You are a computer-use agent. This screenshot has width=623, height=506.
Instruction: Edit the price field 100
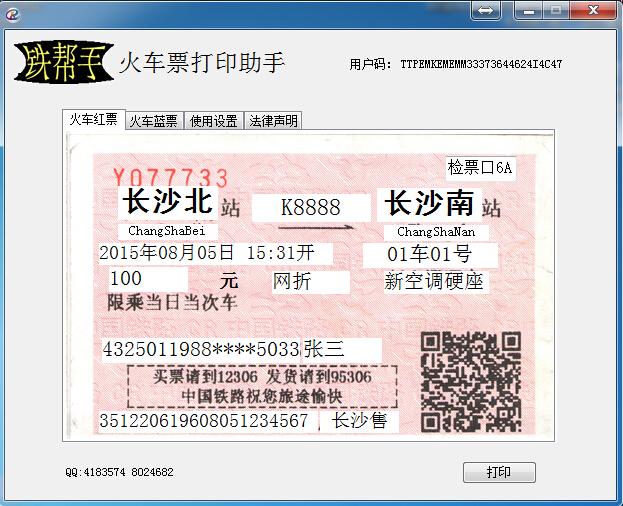148,279
